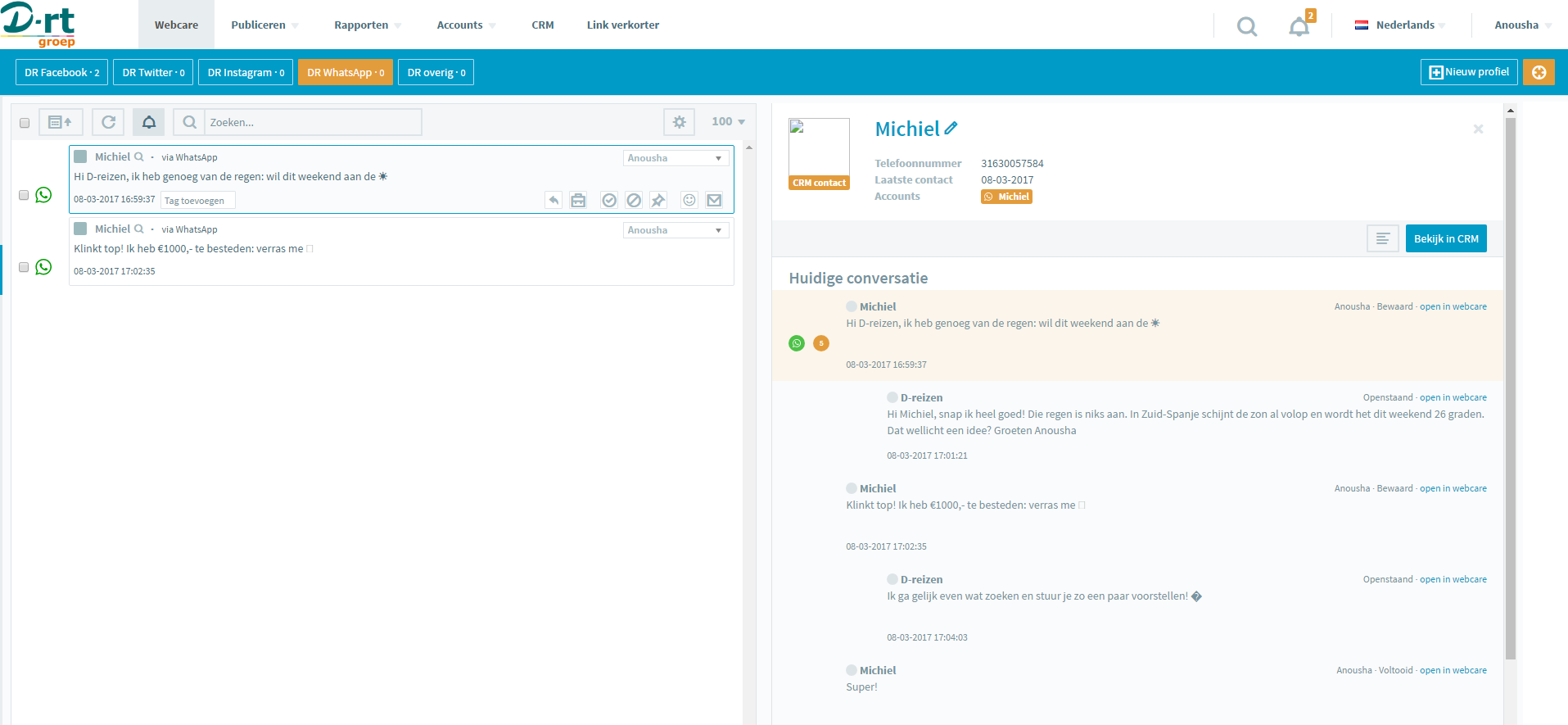Click the briefcase case icon on first message

(578, 200)
